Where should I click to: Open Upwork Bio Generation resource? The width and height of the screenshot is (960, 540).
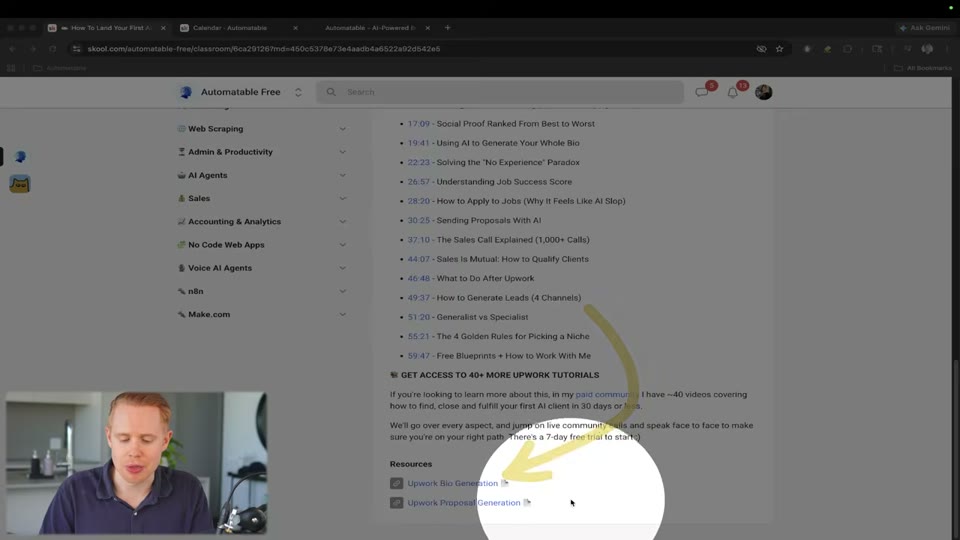(452, 483)
